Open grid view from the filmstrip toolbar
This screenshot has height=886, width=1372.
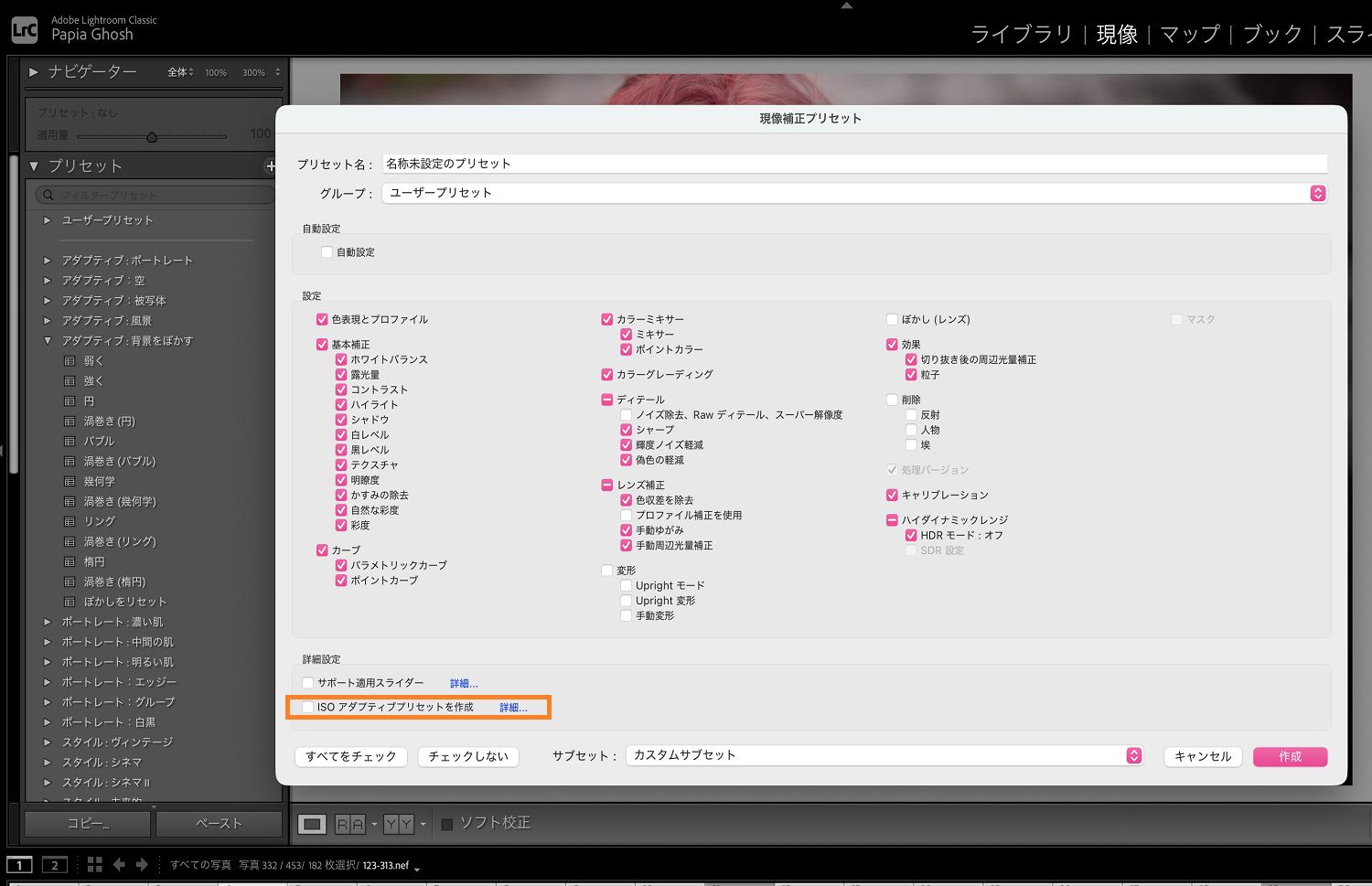94,864
